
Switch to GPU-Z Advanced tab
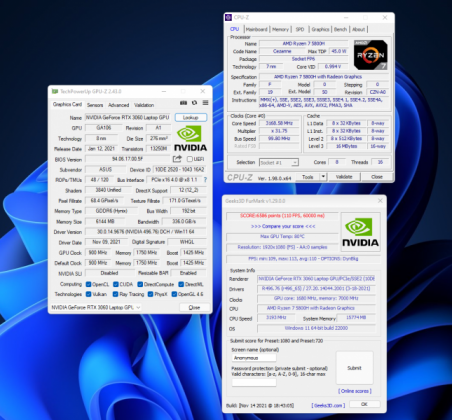pyautogui.click(x=118, y=105)
